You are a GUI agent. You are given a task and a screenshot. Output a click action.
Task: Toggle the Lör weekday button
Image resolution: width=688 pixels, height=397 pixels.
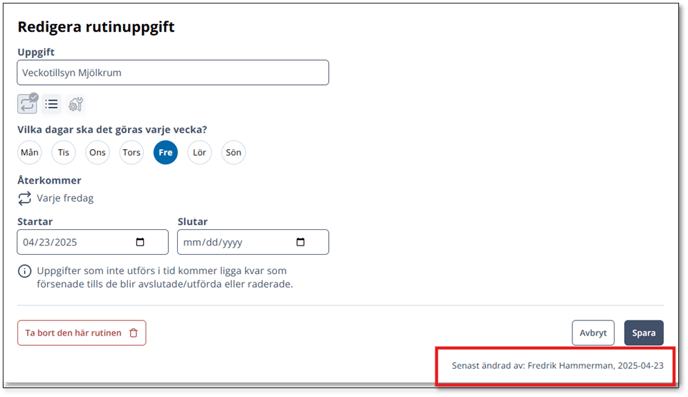(x=200, y=153)
